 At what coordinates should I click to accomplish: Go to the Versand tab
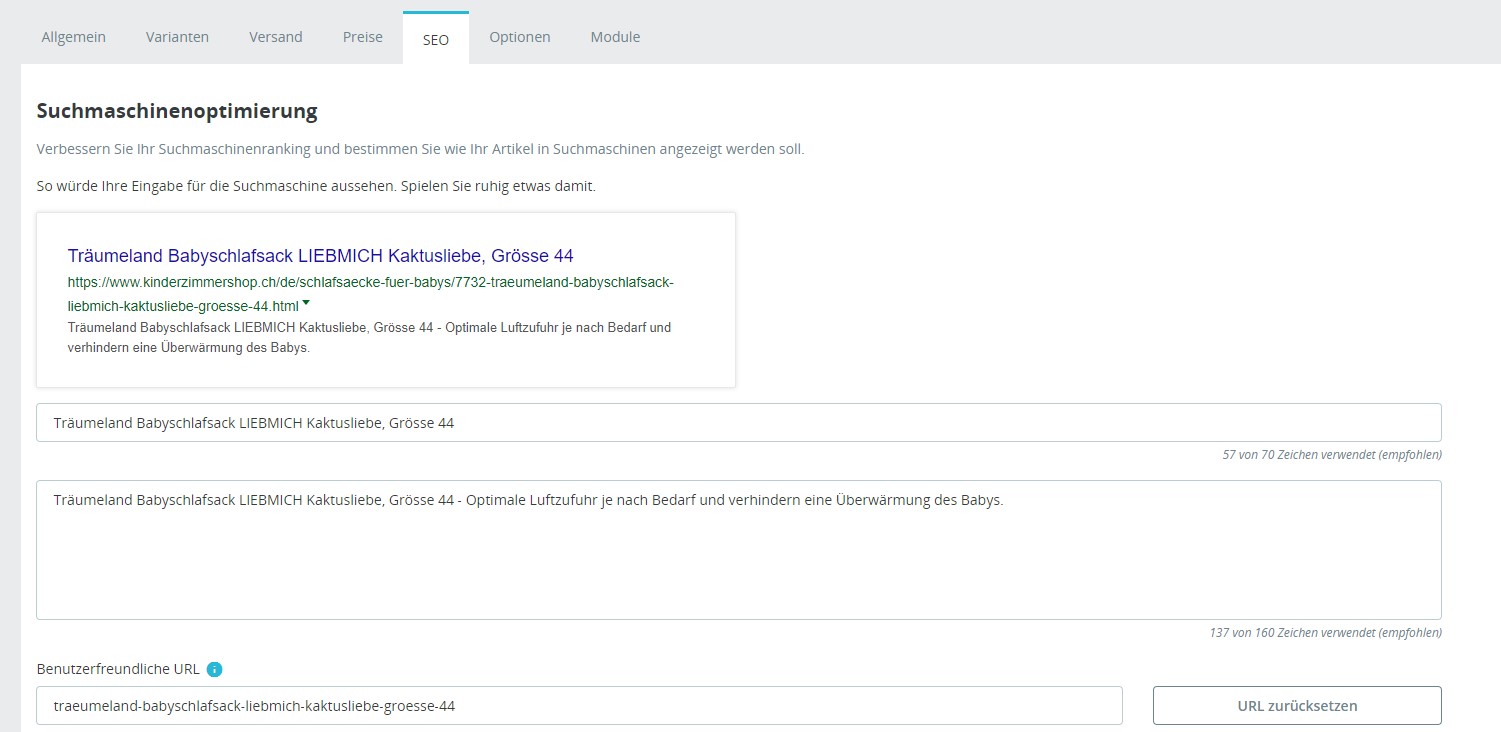(276, 37)
